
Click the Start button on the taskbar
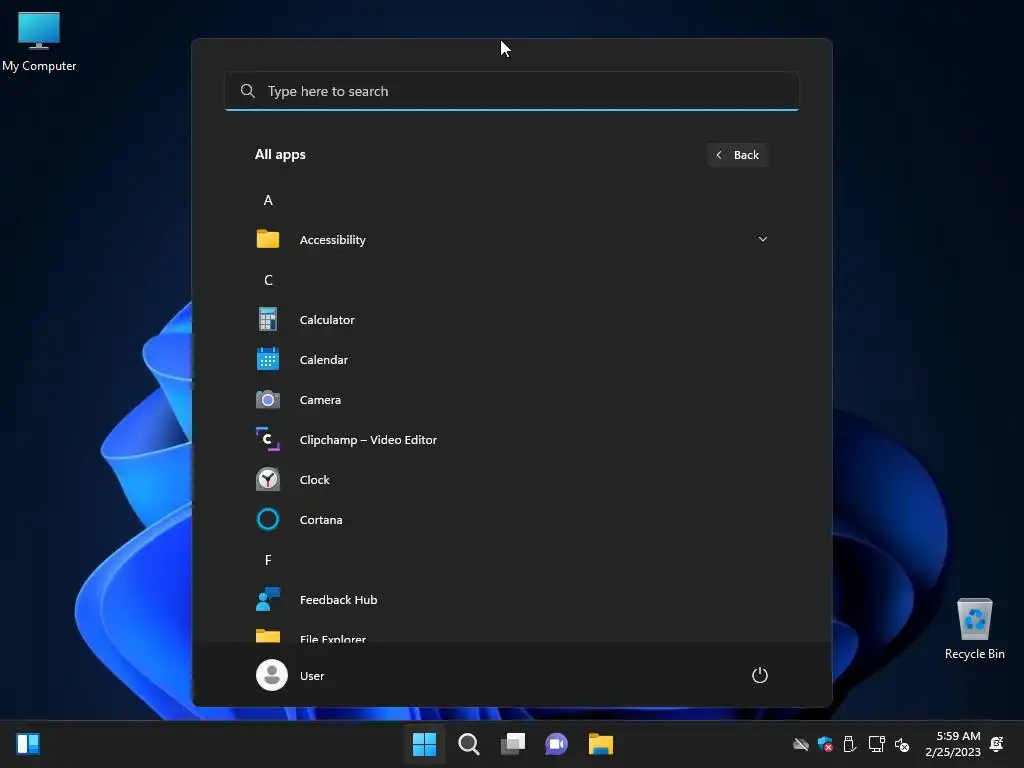point(424,744)
